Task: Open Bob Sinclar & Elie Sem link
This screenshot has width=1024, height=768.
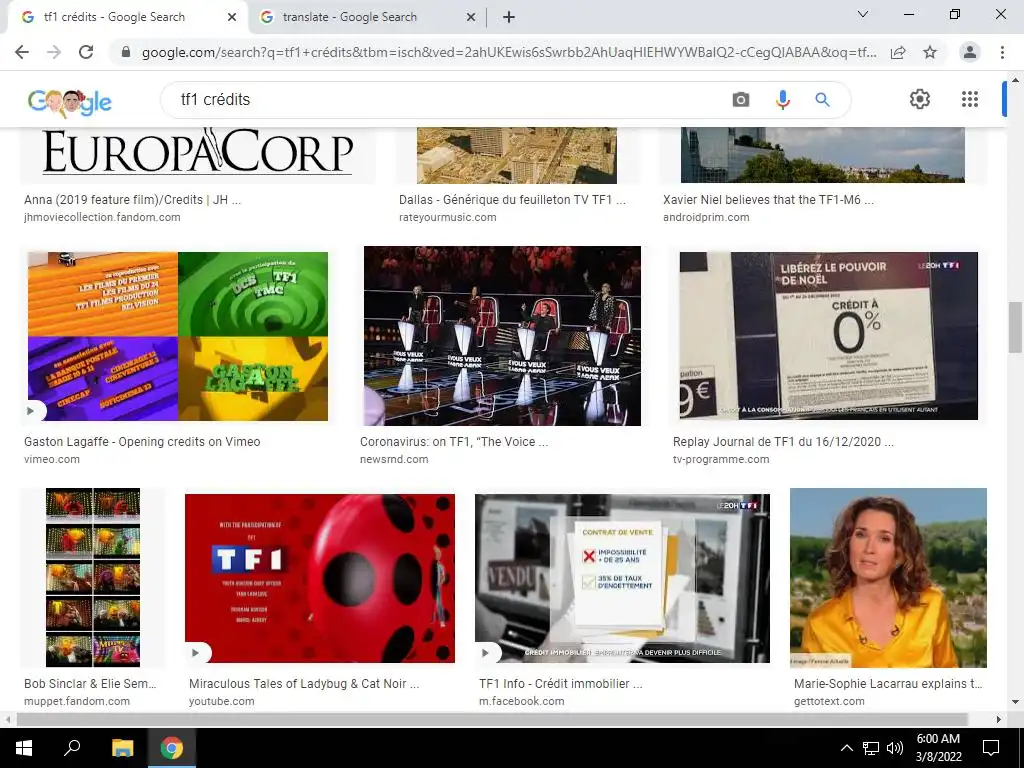Action: 90,684
